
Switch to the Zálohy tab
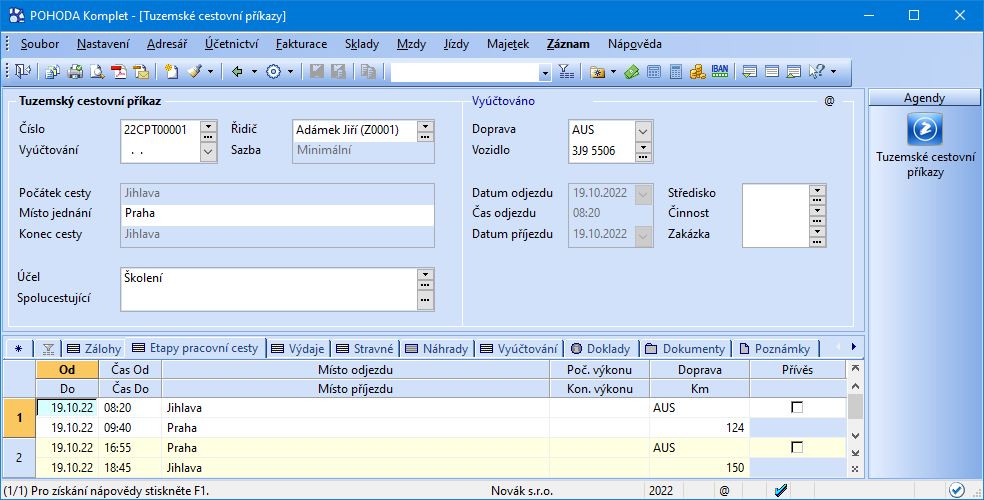point(96,348)
